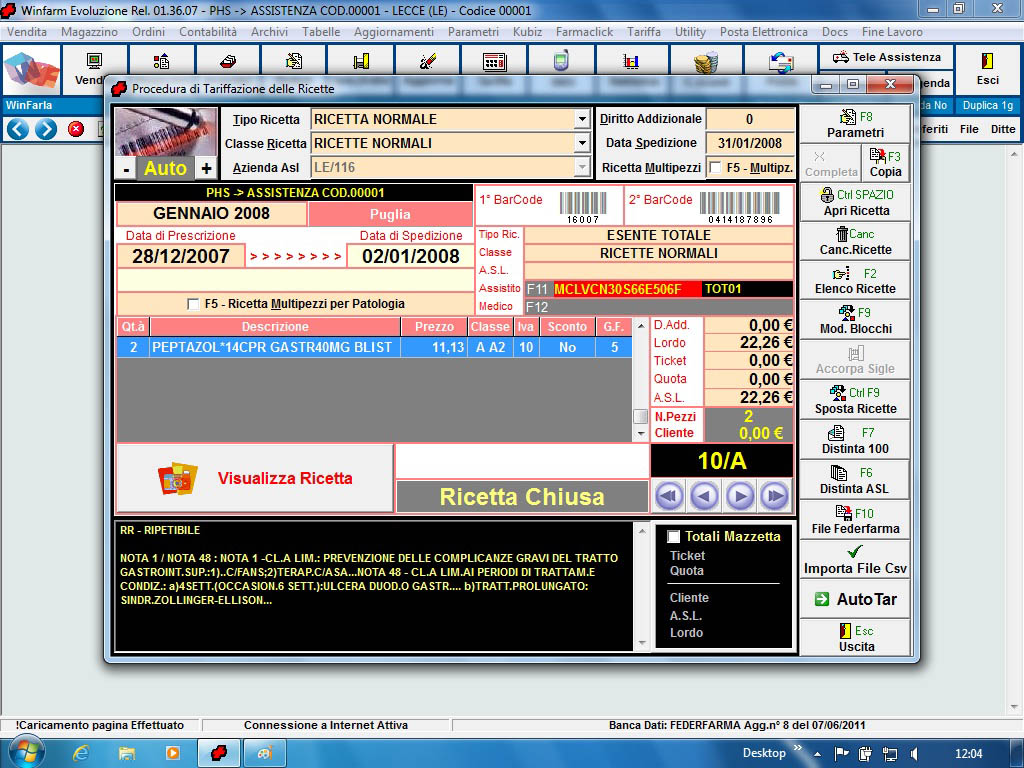Open the Magazzino menu
This screenshot has width=1024, height=768.
pyautogui.click(x=89, y=32)
